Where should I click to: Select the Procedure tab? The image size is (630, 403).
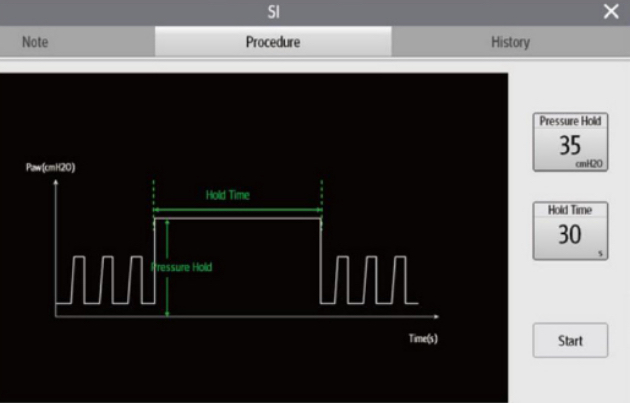point(273,43)
